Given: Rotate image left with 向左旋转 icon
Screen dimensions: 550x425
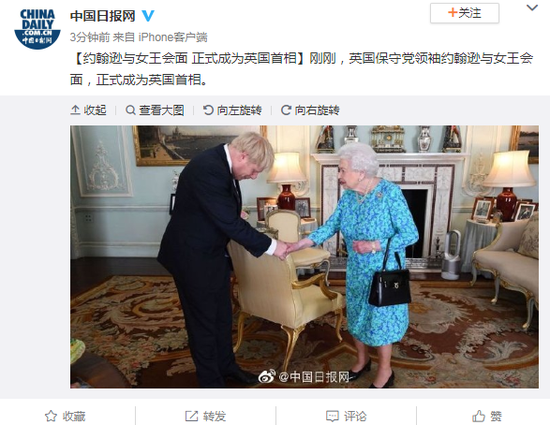Looking at the screenshot, I should coord(208,110).
